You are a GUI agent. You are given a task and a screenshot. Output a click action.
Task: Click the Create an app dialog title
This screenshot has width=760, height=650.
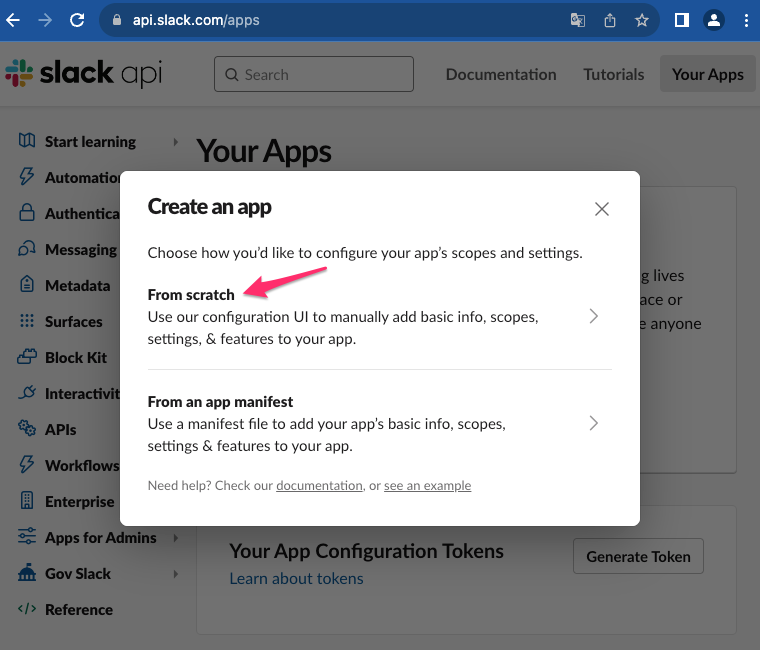point(209,206)
